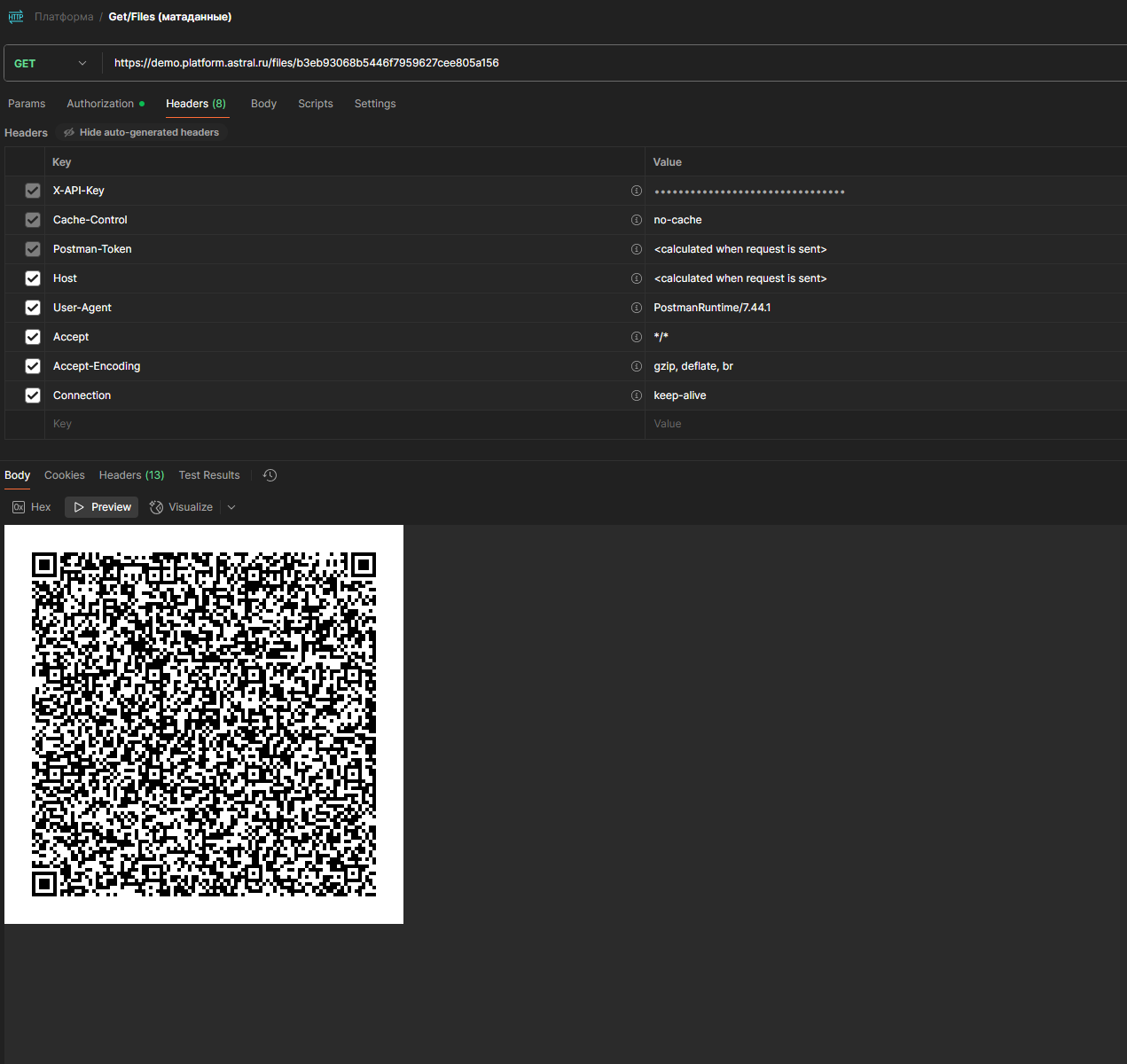Click info icon in the Accept row
1127x1064 pixels.
coord(636,337)
